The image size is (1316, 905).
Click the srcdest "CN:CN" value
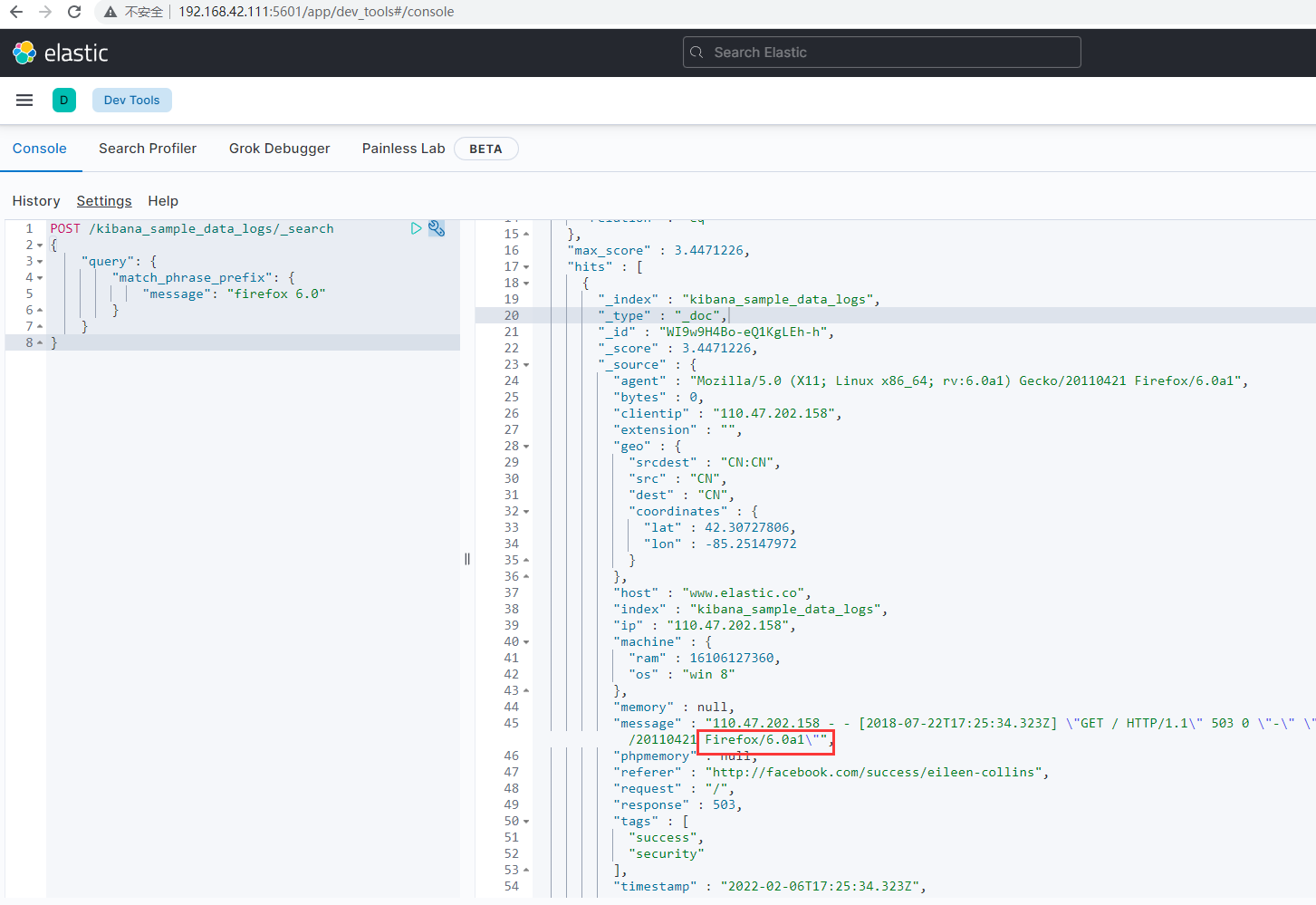[x=746, y=463]
